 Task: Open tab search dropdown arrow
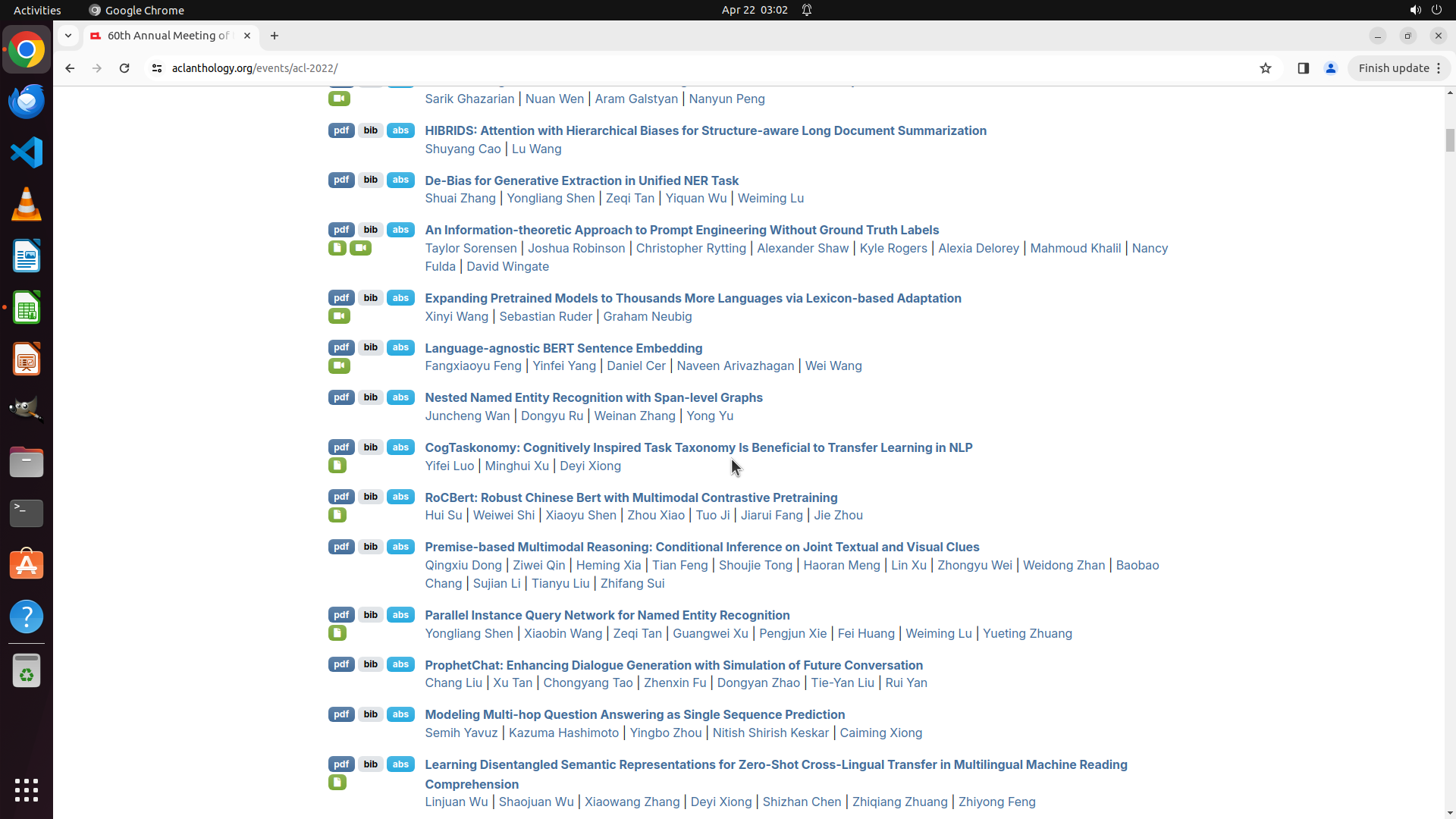[x=68, y=36]
